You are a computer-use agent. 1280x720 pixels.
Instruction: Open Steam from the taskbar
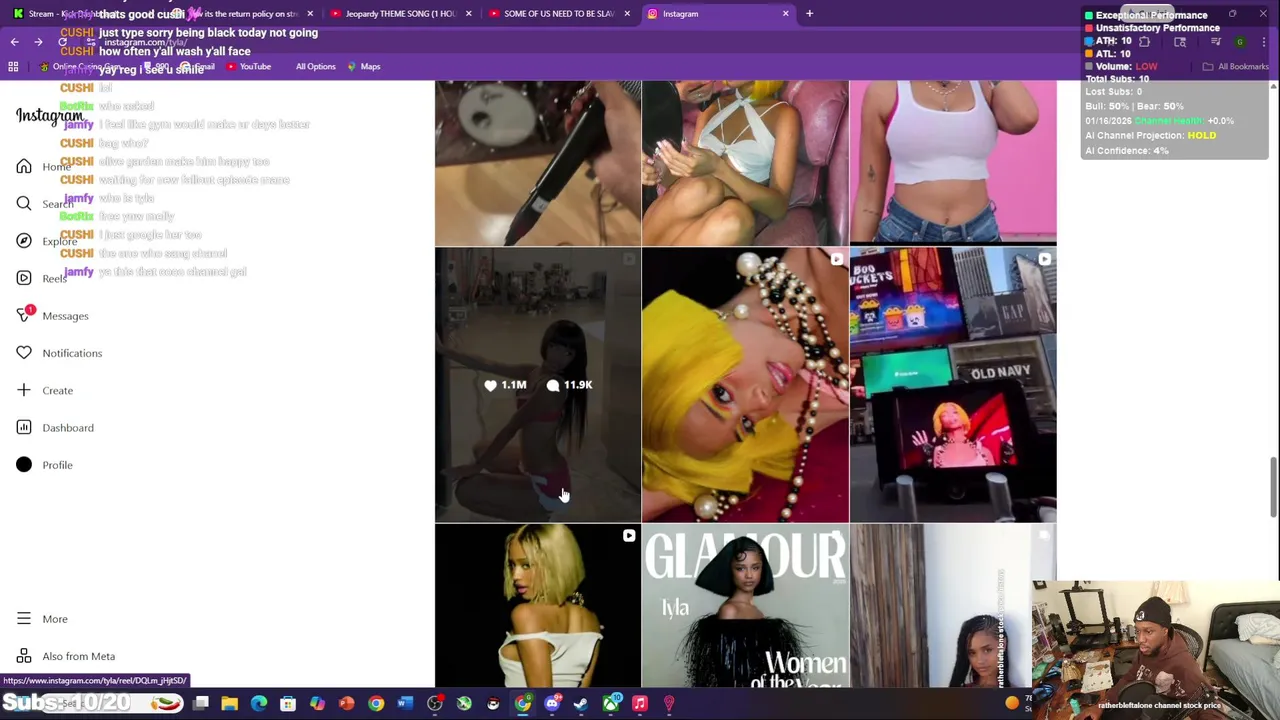coord(581,704)
